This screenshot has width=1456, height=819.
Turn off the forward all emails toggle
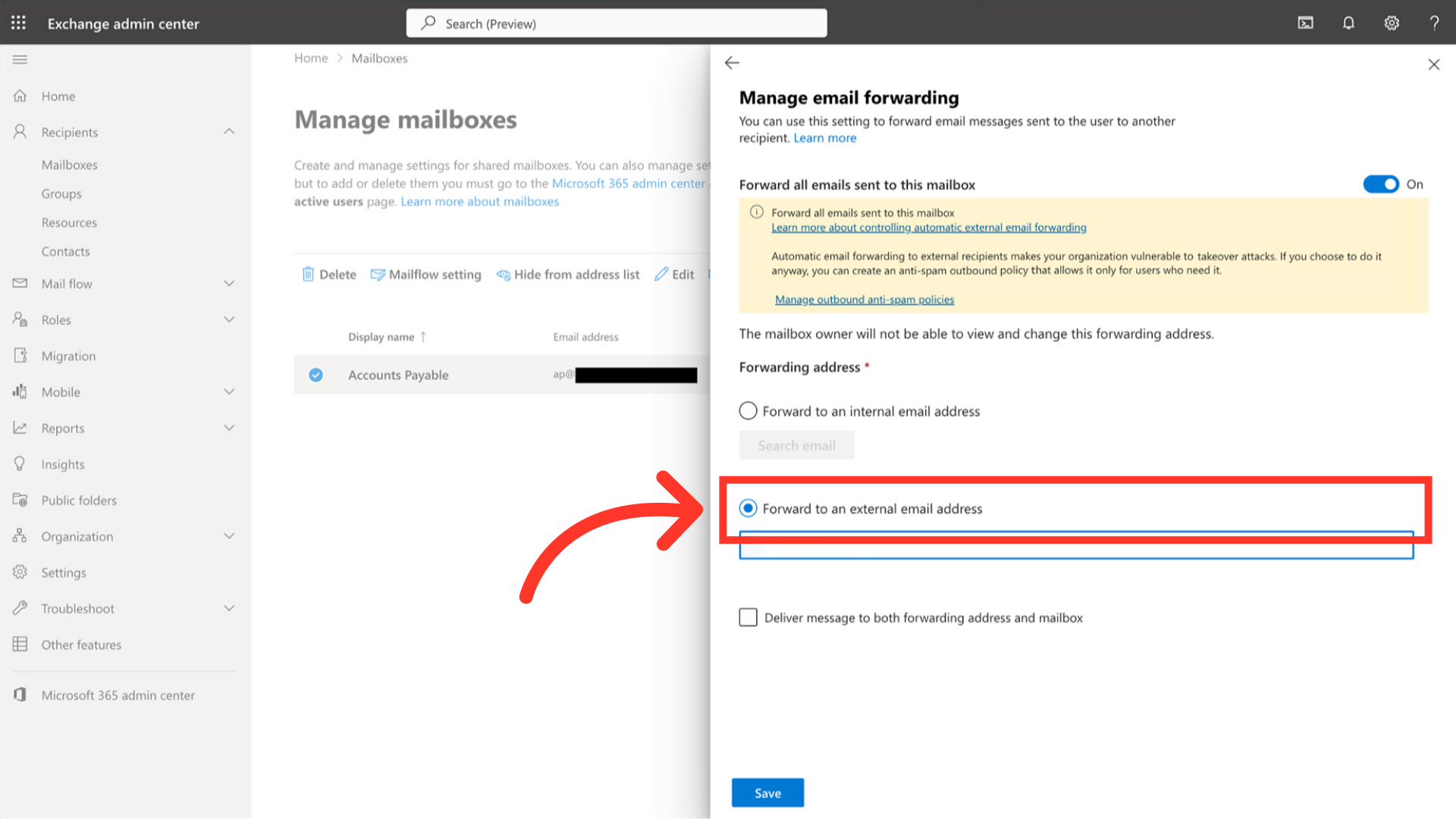1380,184
